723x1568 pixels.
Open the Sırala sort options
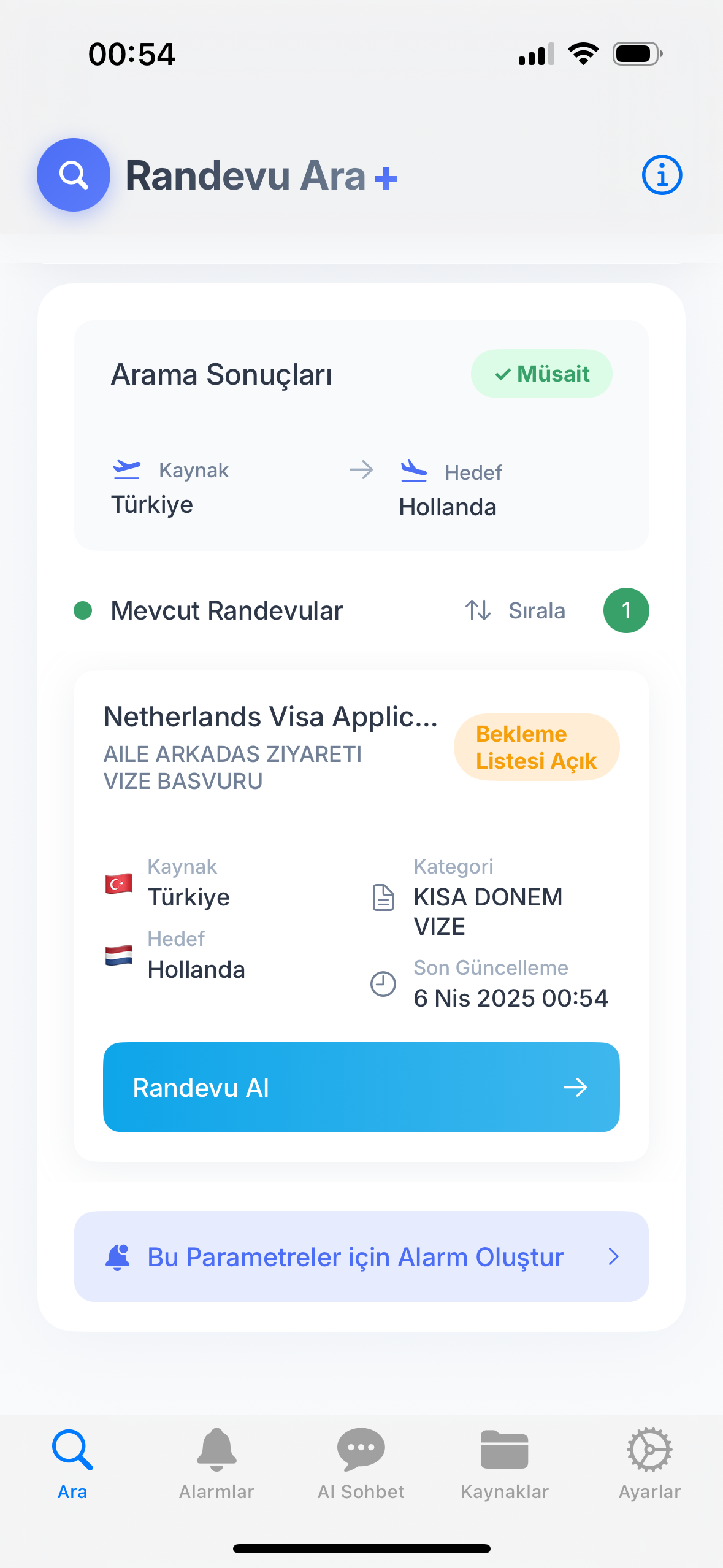(x=537, y=610)
